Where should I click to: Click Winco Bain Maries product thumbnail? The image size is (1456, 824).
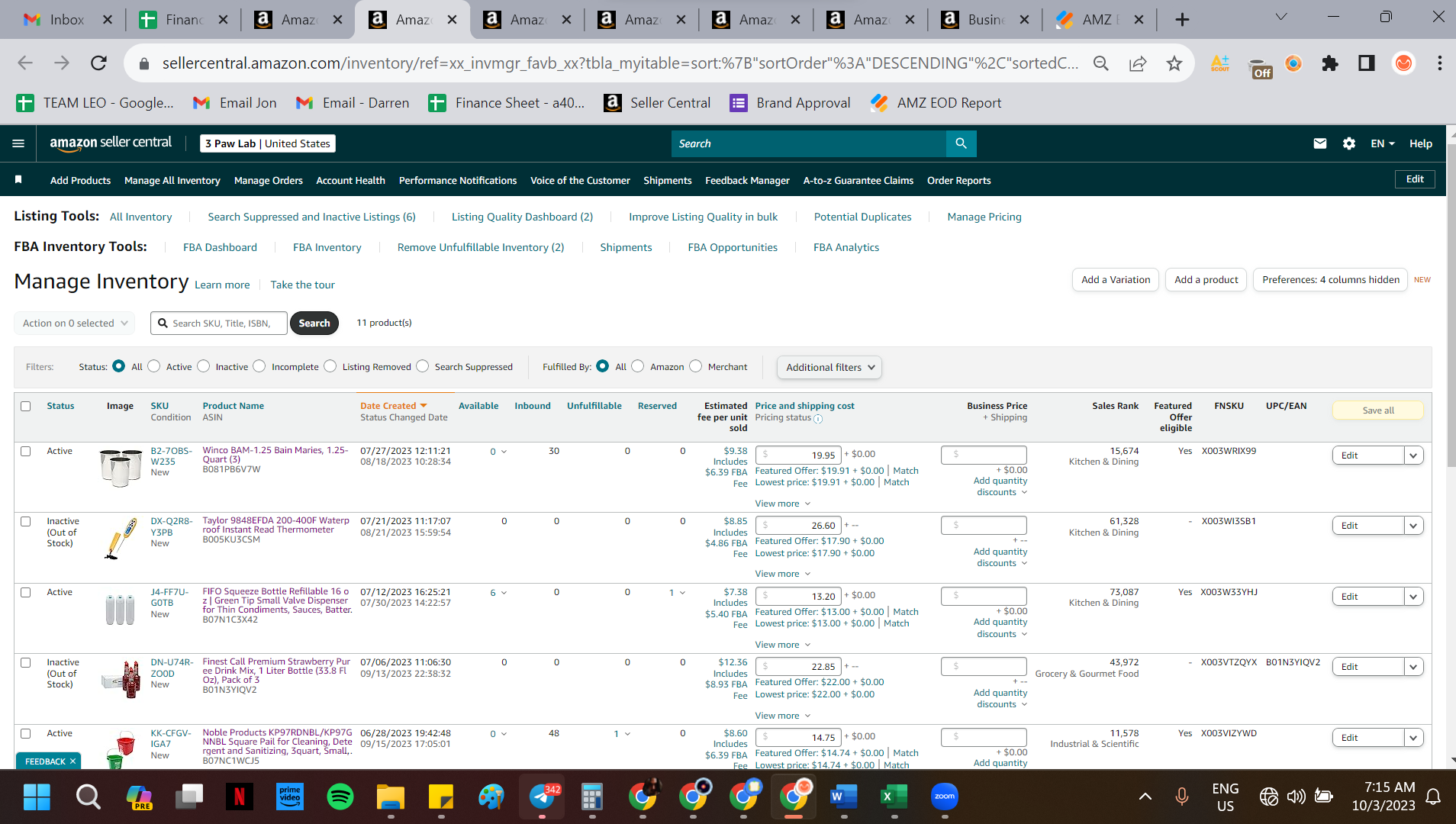point(121,468)
